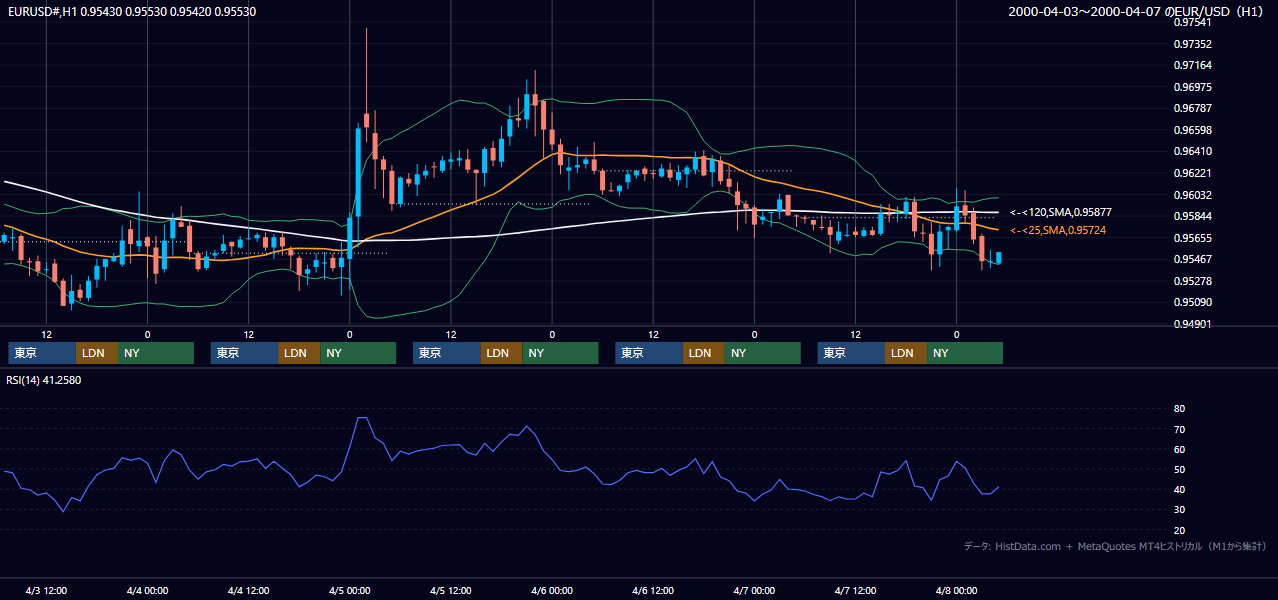Click price axis value 0.96032
Screen dimensions: 1278x600
click(x=1192, y=195)
